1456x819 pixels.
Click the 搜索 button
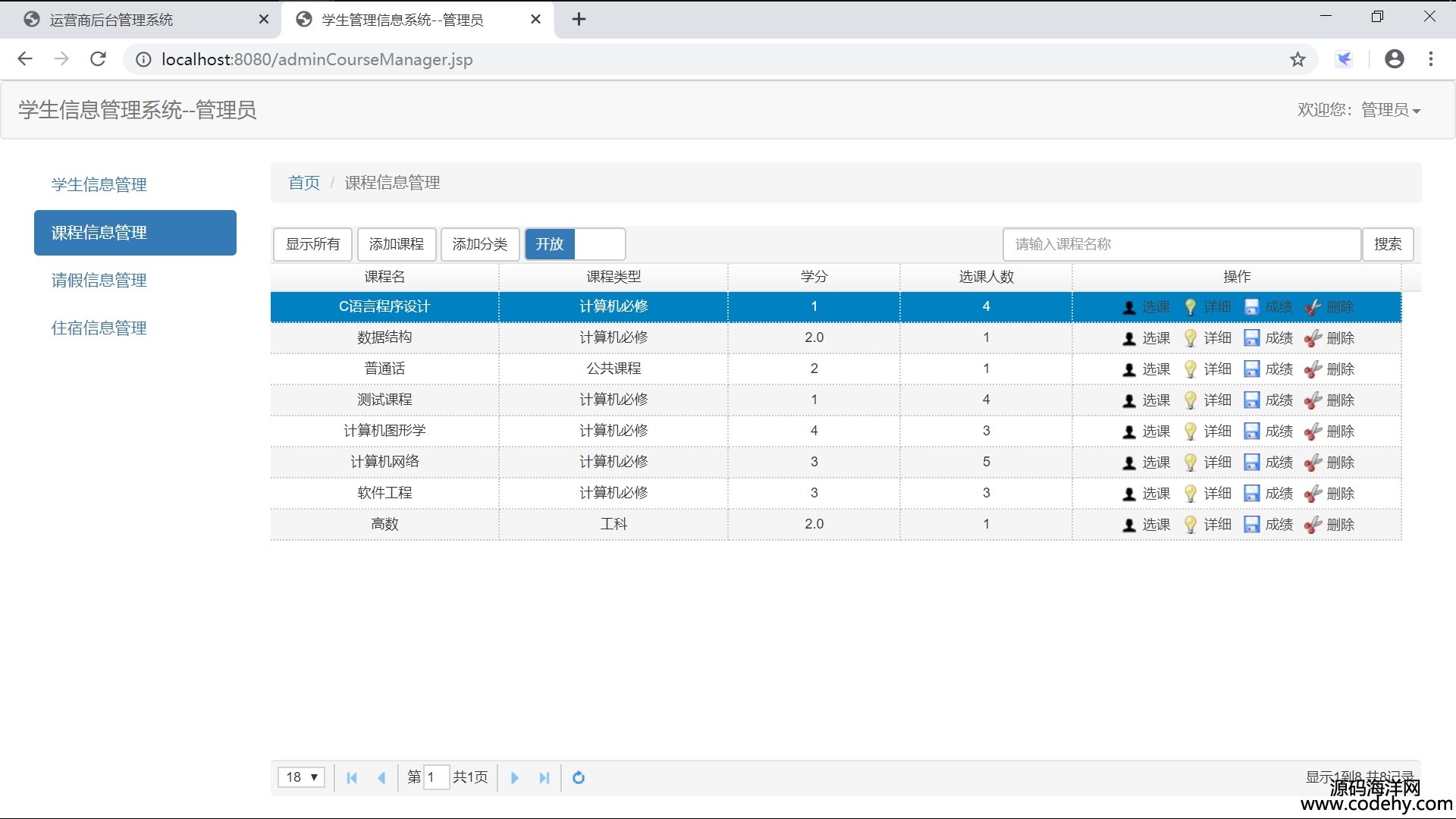1388,244
